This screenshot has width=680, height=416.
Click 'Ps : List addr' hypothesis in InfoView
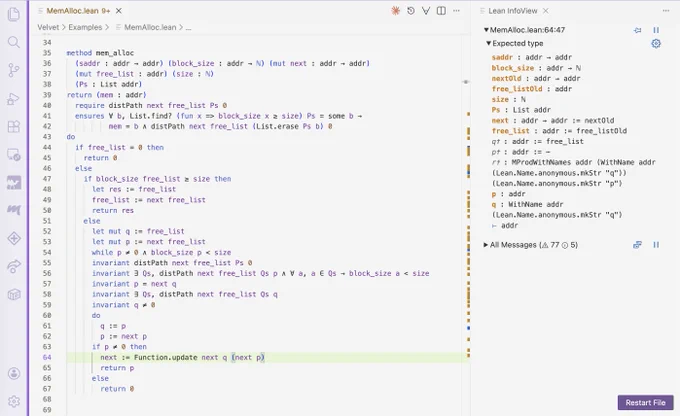pos(521,110)
